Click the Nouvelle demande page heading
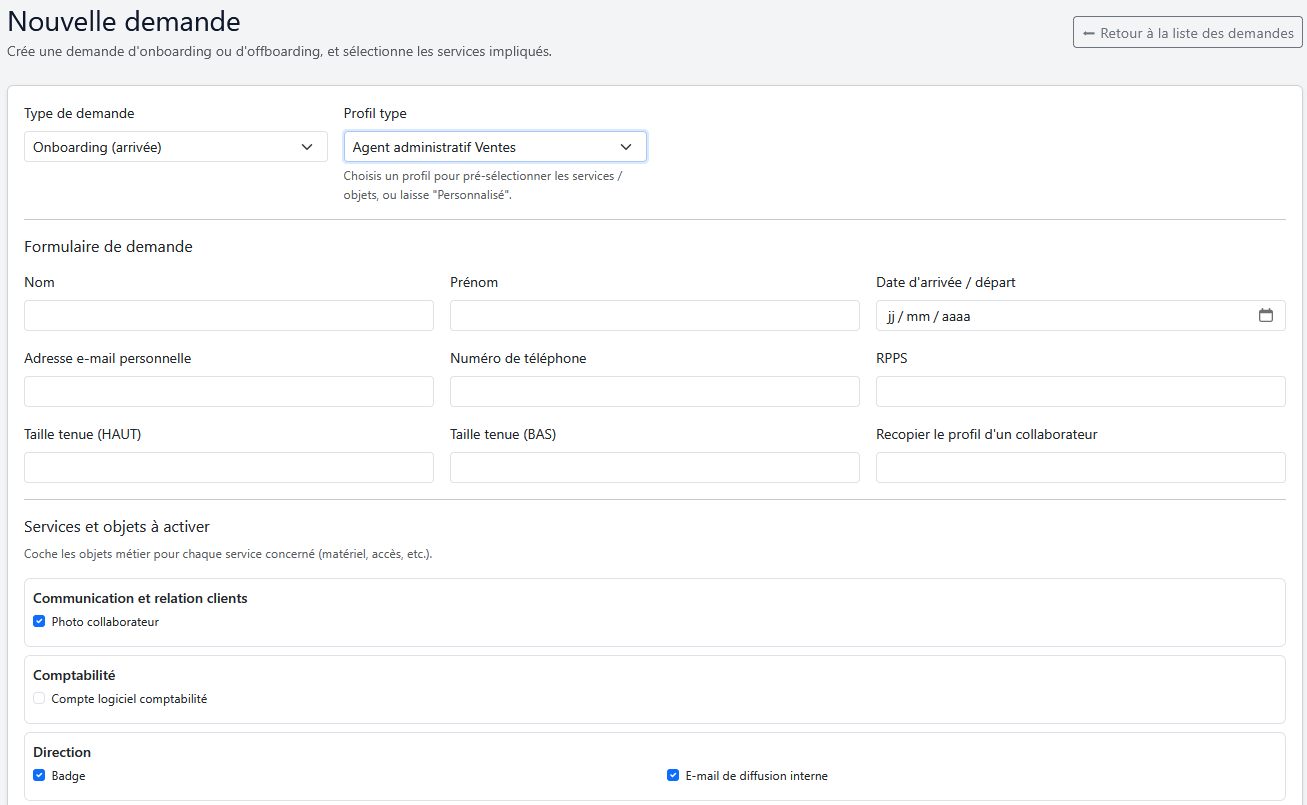The image size is (1307, 805). coord(124,21)
